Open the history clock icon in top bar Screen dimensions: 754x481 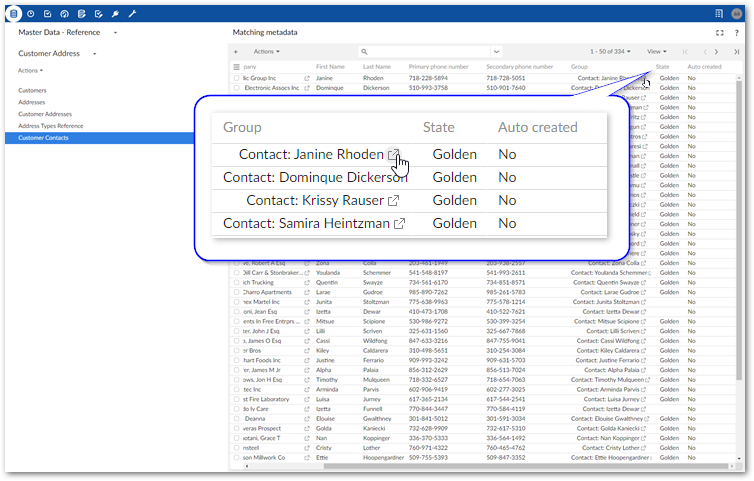(30, 14)
